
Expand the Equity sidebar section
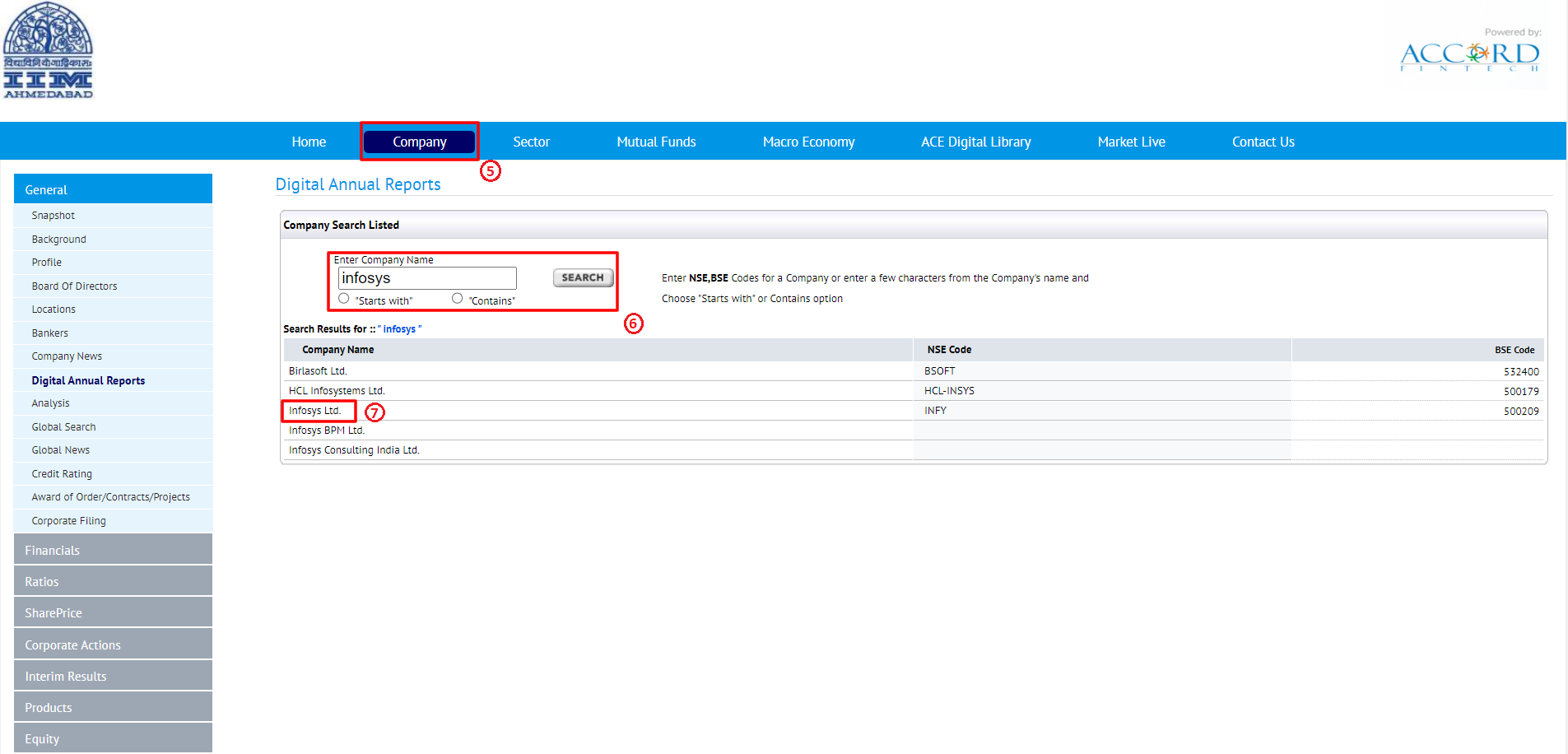(x=113, y=738)
